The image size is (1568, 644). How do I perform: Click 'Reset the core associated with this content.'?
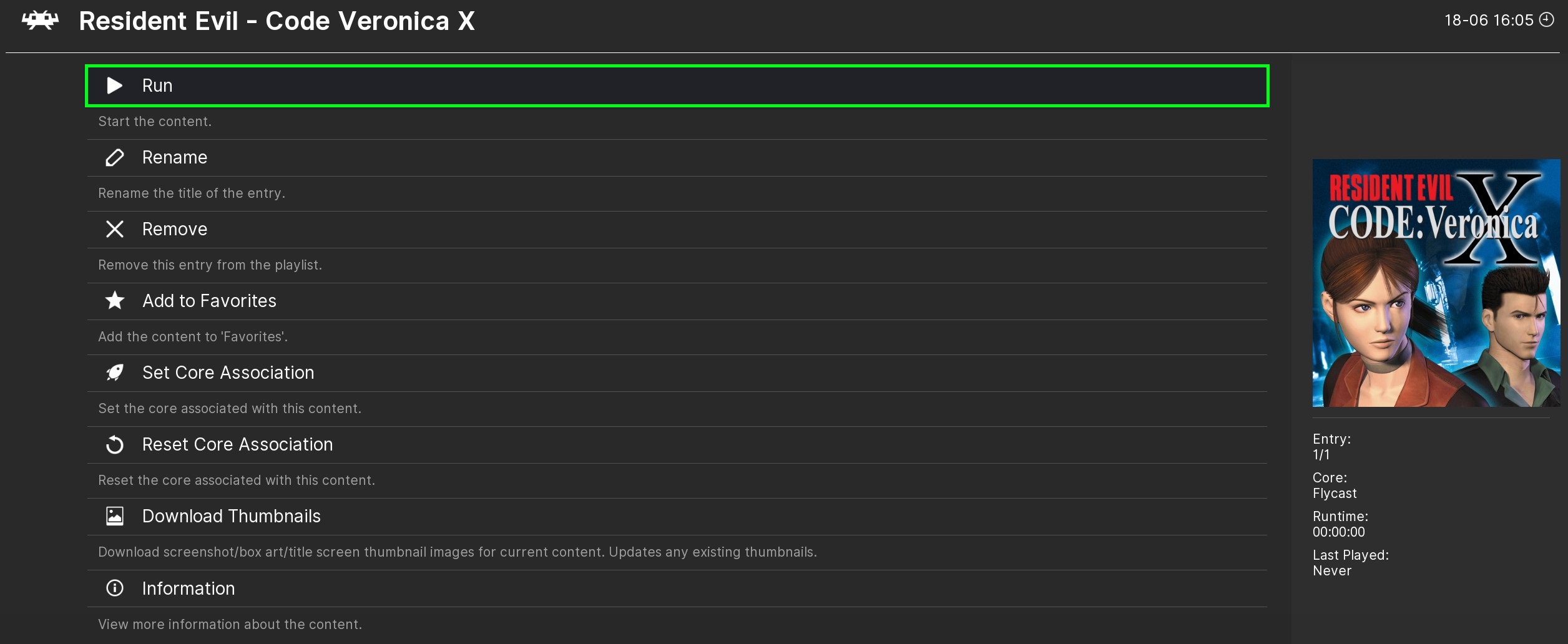pyautogui.click(x=237, y=481)
